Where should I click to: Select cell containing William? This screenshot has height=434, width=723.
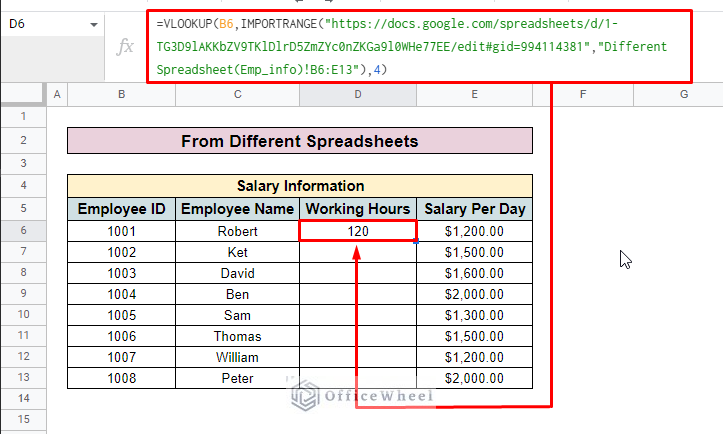tap(237, 357)
